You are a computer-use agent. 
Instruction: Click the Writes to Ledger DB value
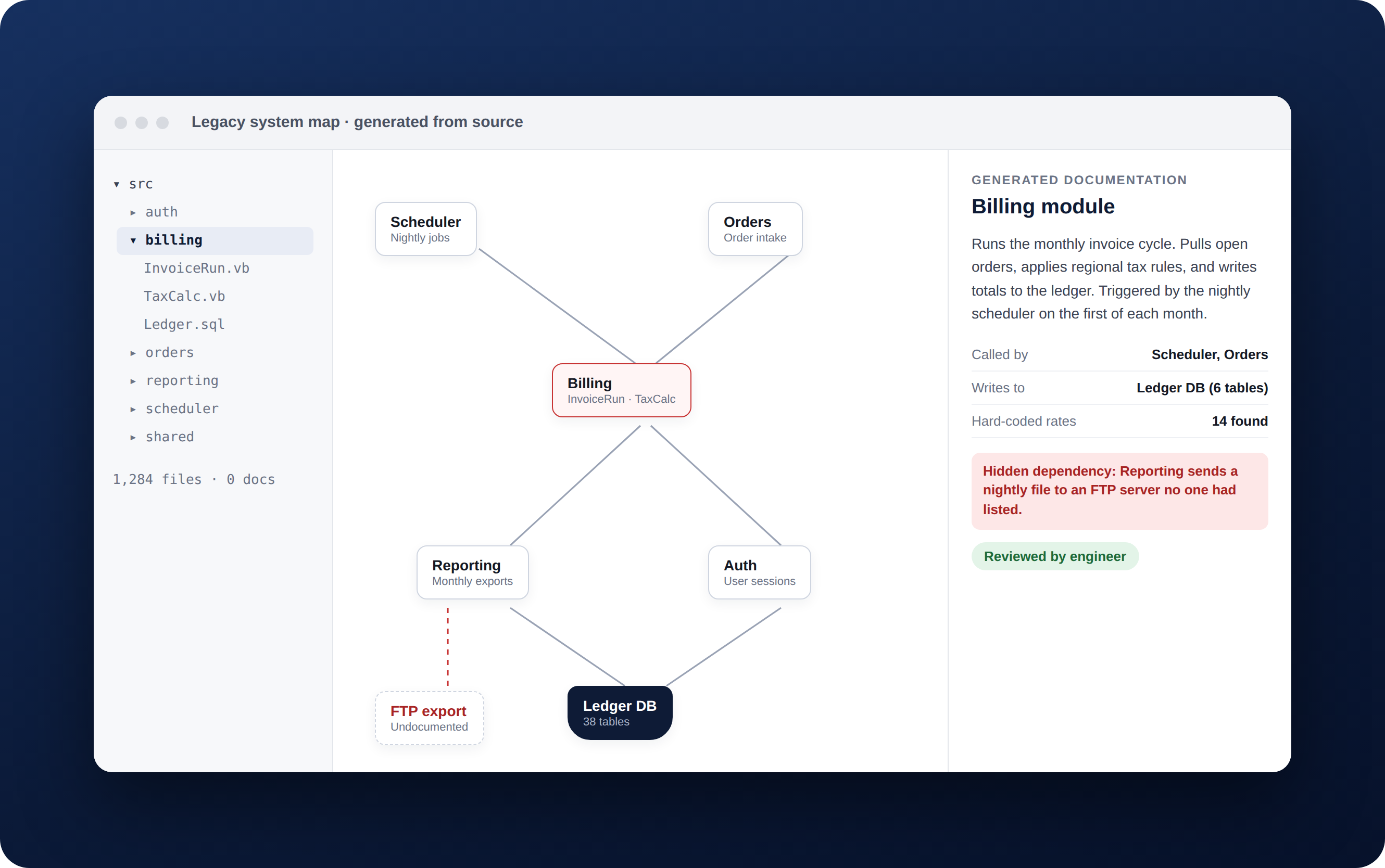(x=1202, y=388)
